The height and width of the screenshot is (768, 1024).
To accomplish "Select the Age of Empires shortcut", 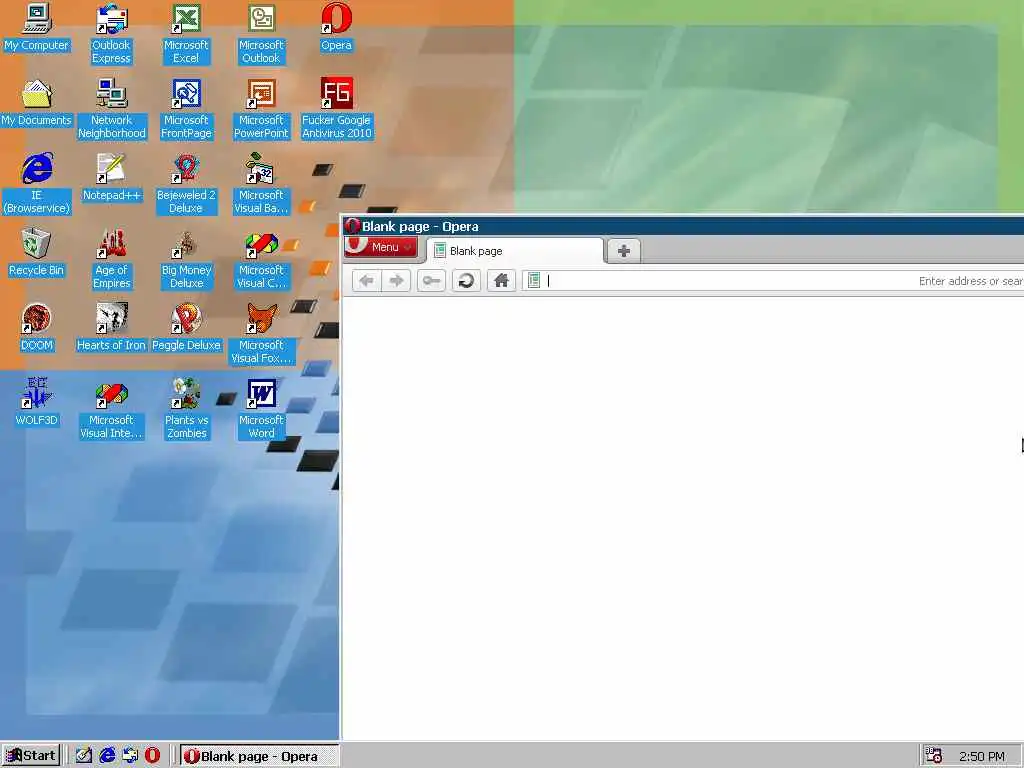I will (112, 259).
